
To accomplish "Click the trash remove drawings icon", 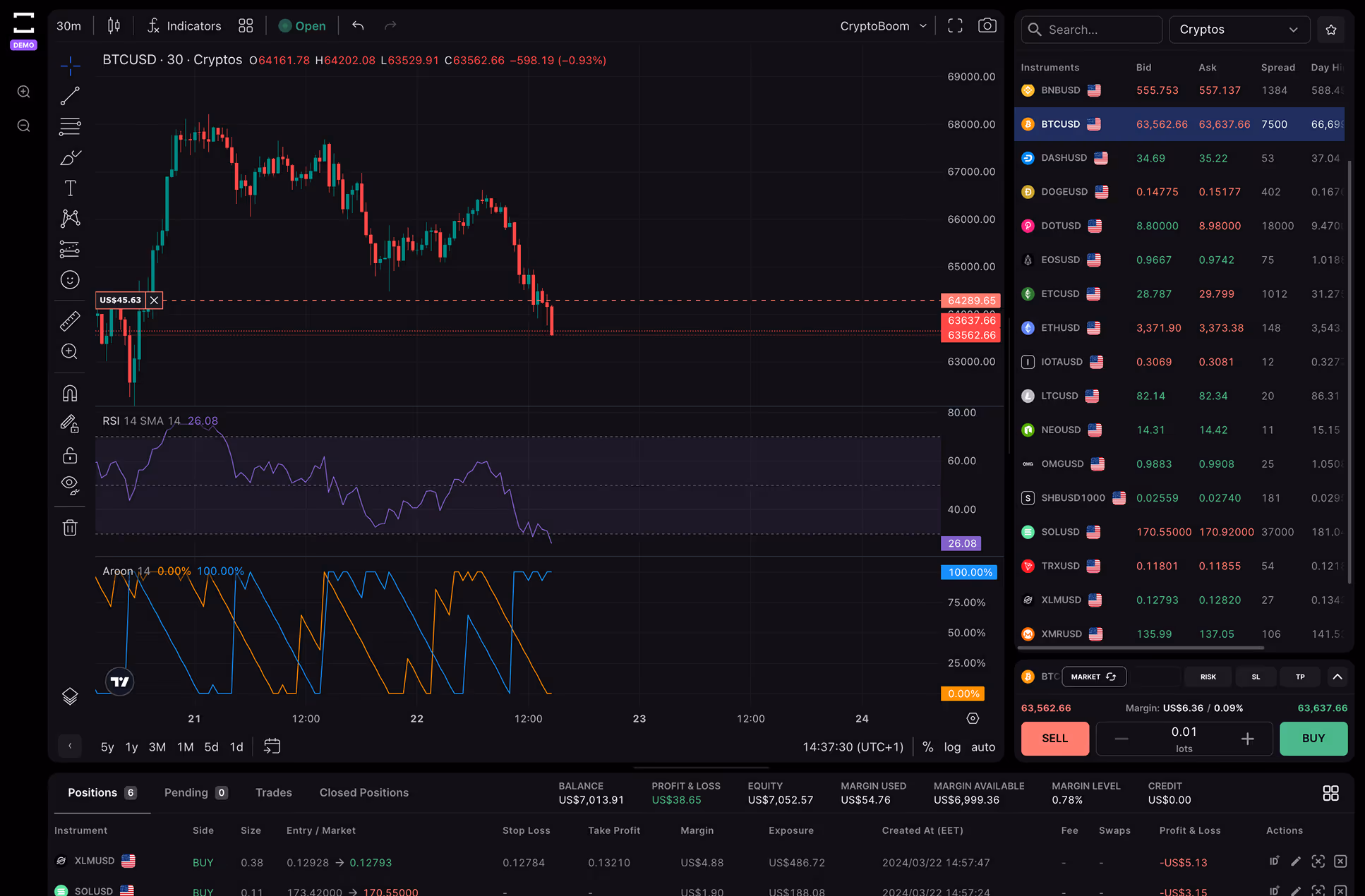I will coord(70,528).
